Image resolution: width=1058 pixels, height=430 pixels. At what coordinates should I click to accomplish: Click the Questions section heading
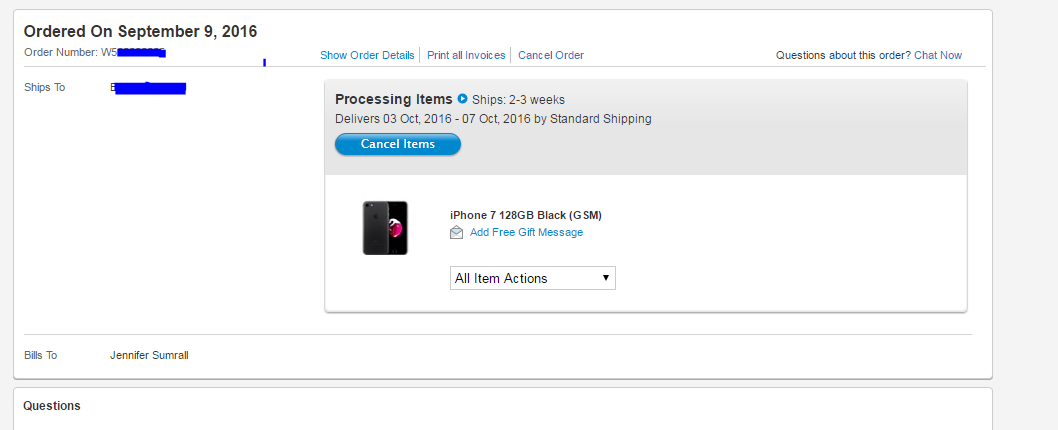(x=52, y=406)
